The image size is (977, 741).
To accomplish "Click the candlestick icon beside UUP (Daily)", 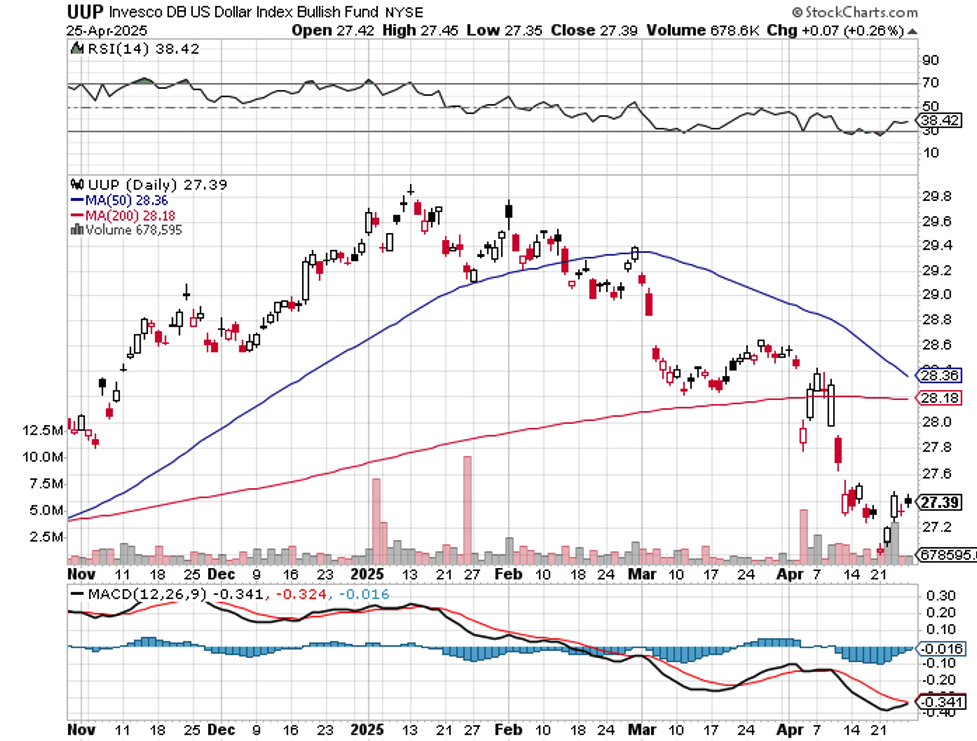I will (73, 185).
